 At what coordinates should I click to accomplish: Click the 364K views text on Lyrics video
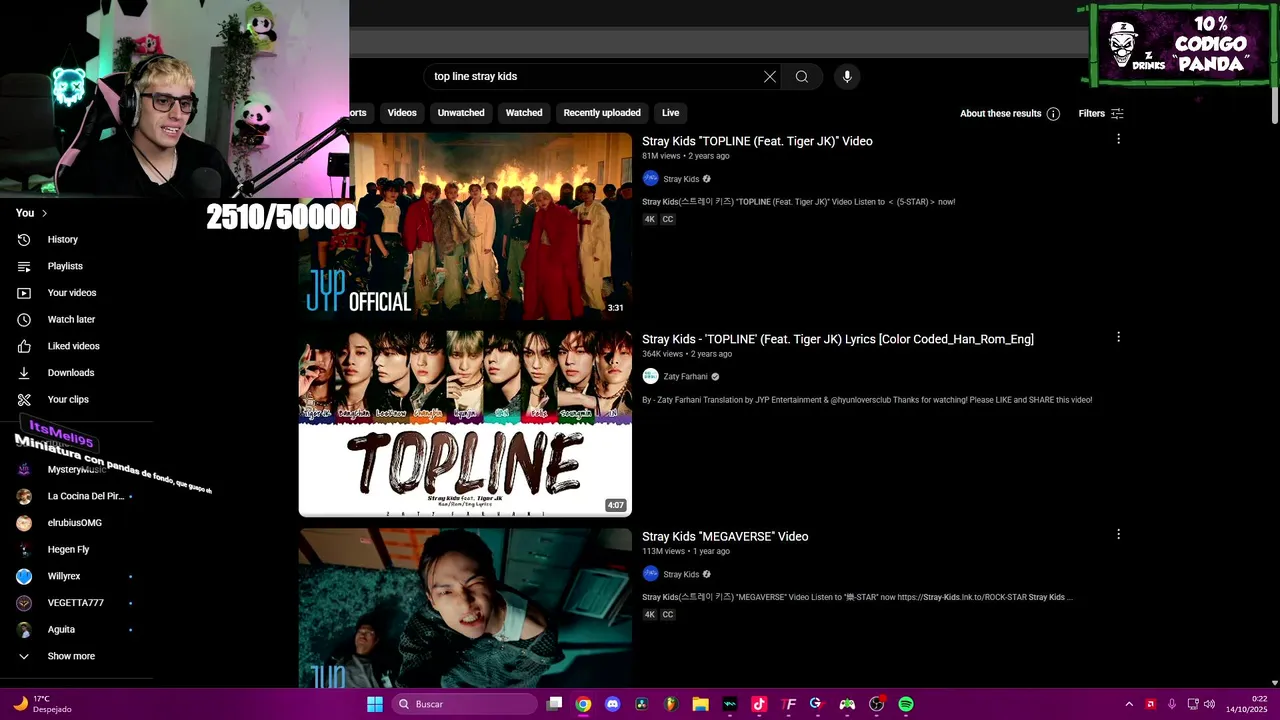662,354
